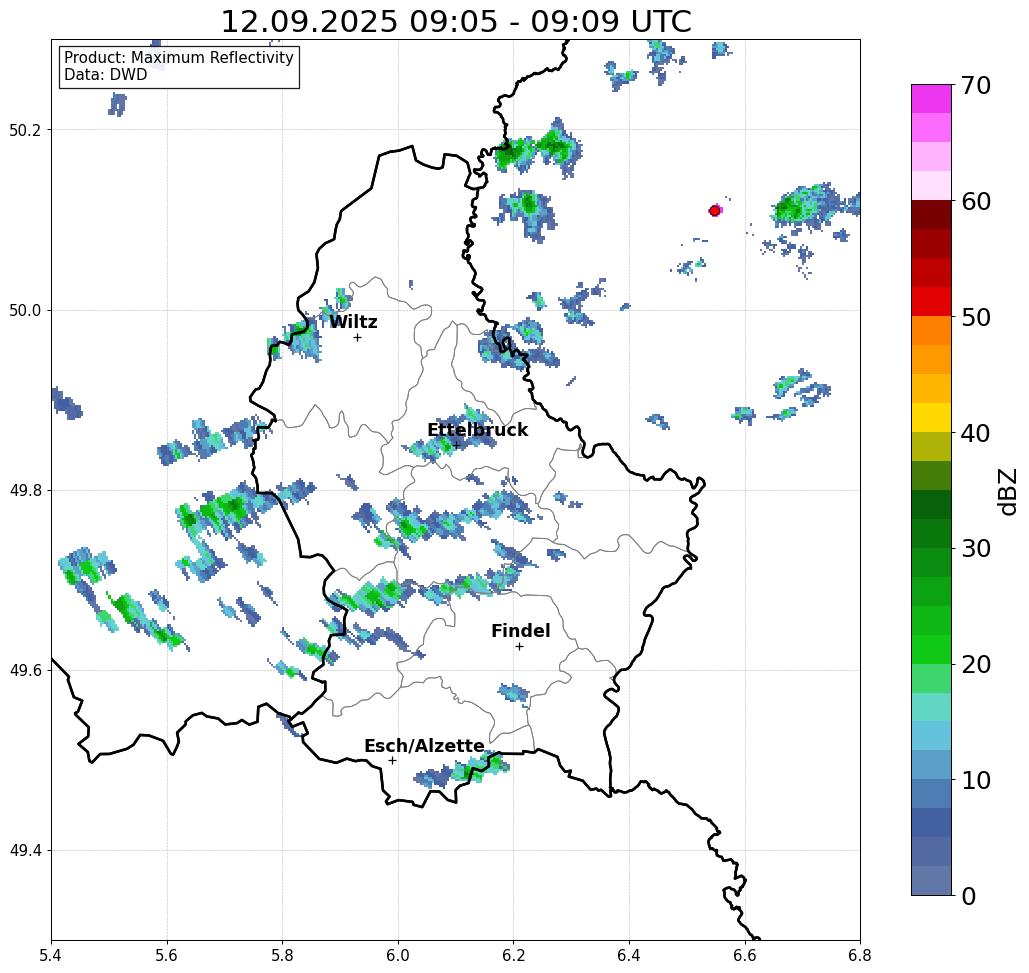Click the 6.4 longitude tick label
Image resolution: width=1029 pixels, height=973 pixels.
[629, 955]
